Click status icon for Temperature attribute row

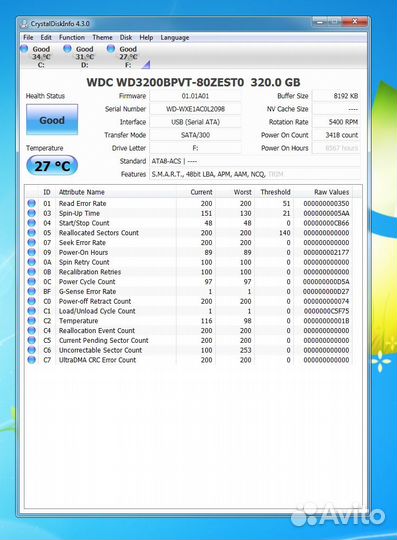pyautogui.click(x=31, y=321)
